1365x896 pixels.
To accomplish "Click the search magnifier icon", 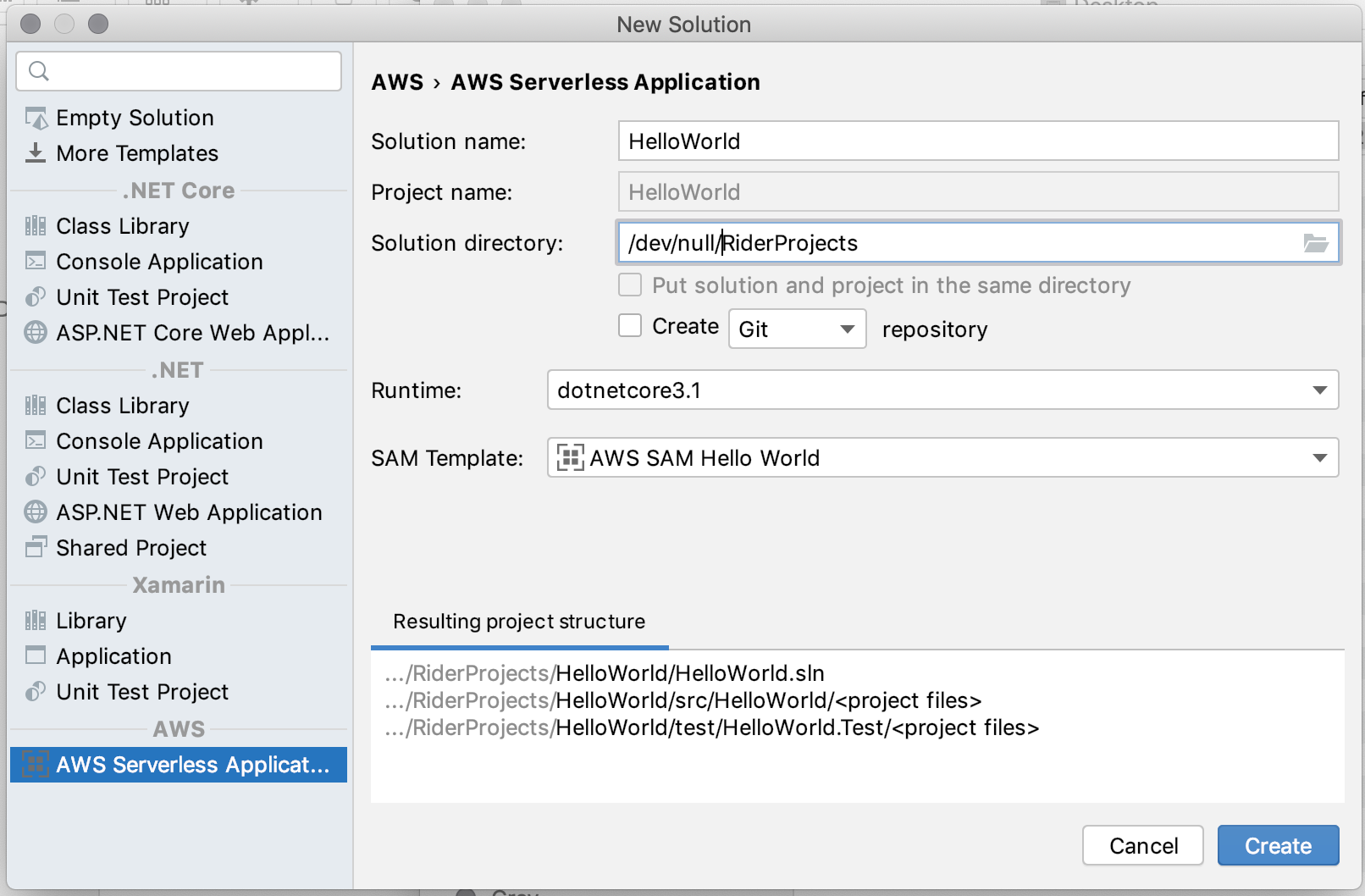I will click(x=39, y=71).
